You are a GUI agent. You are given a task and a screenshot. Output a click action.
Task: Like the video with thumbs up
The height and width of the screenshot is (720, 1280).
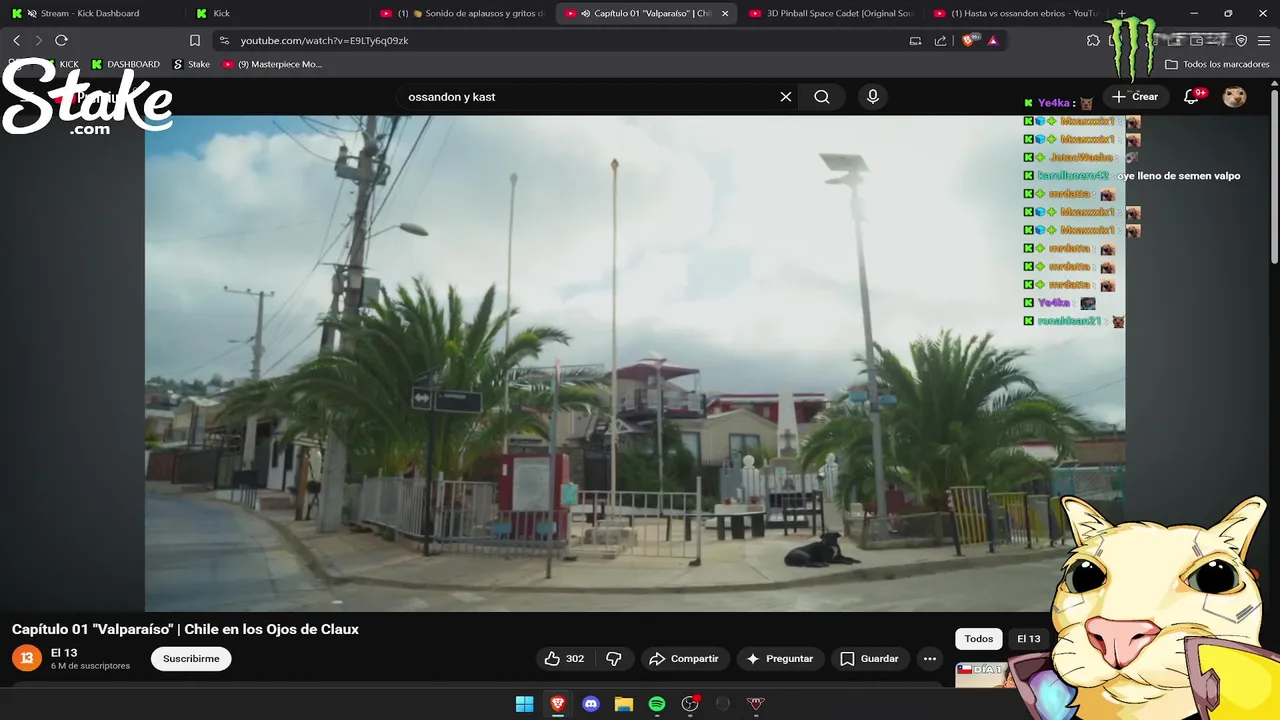click(564, 658)
